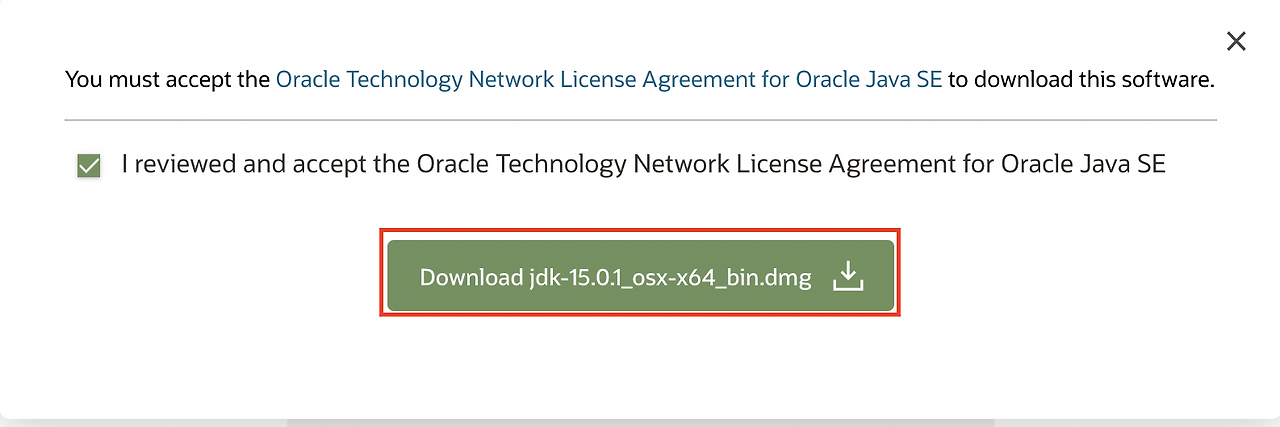The width and height of the screenshot is (1280, 427).
Task: Select the red-outlined Download button
Action: click(640, 276)
